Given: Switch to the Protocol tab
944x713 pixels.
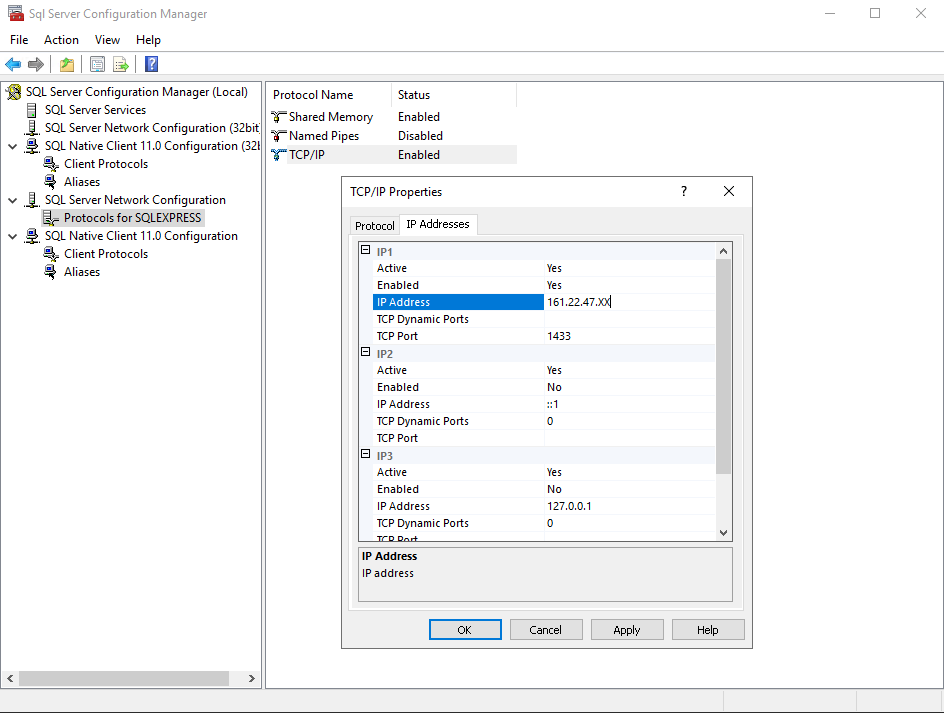Looking at the screenshot, I should [x=374, y=225].
